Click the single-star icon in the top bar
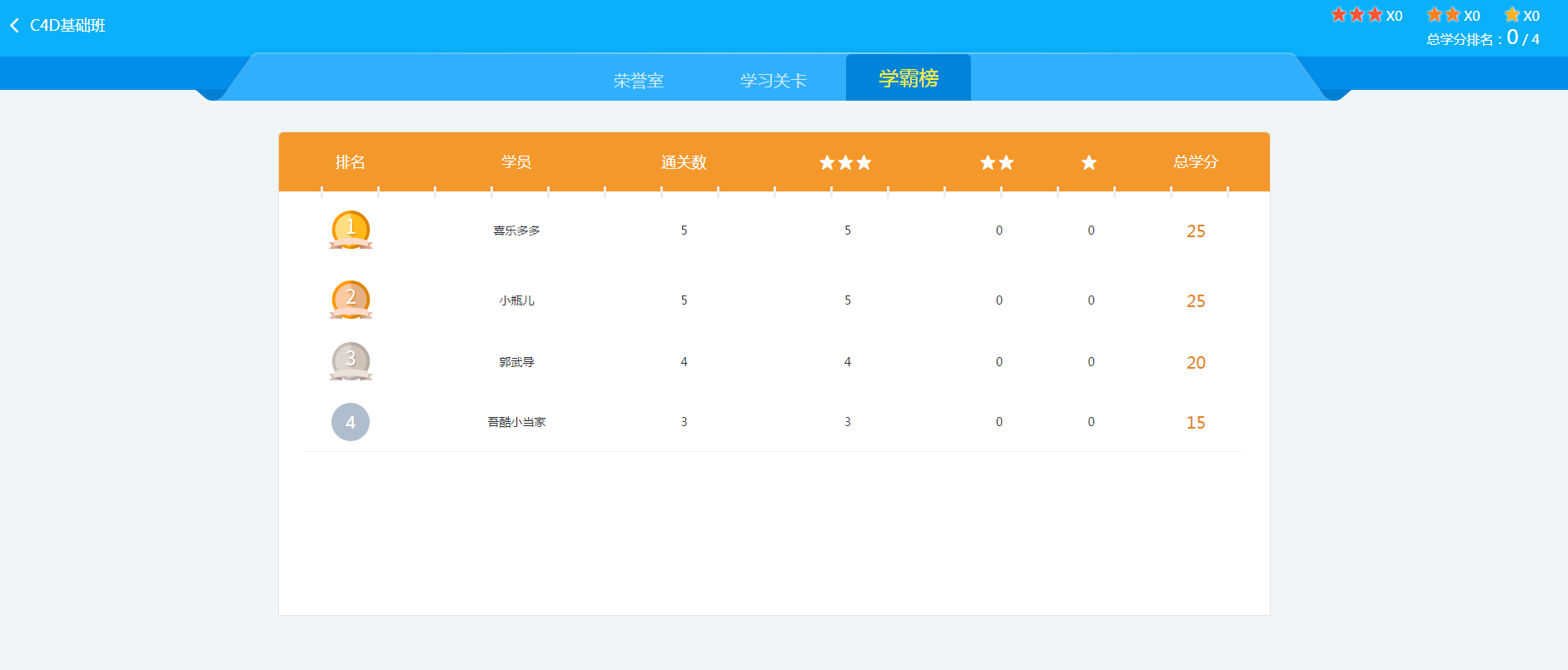The width and height of the screenshot is (1568, 670). click(1512, 15)
